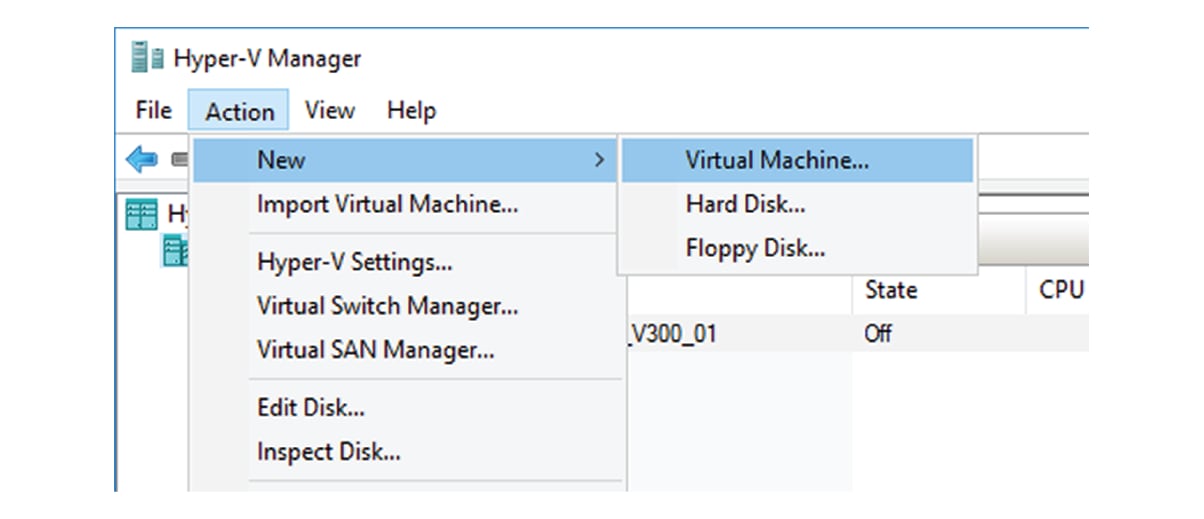This screenshot has width=1204, height=519.
Task: Open the View menu
Action: (x=329, y=110)
